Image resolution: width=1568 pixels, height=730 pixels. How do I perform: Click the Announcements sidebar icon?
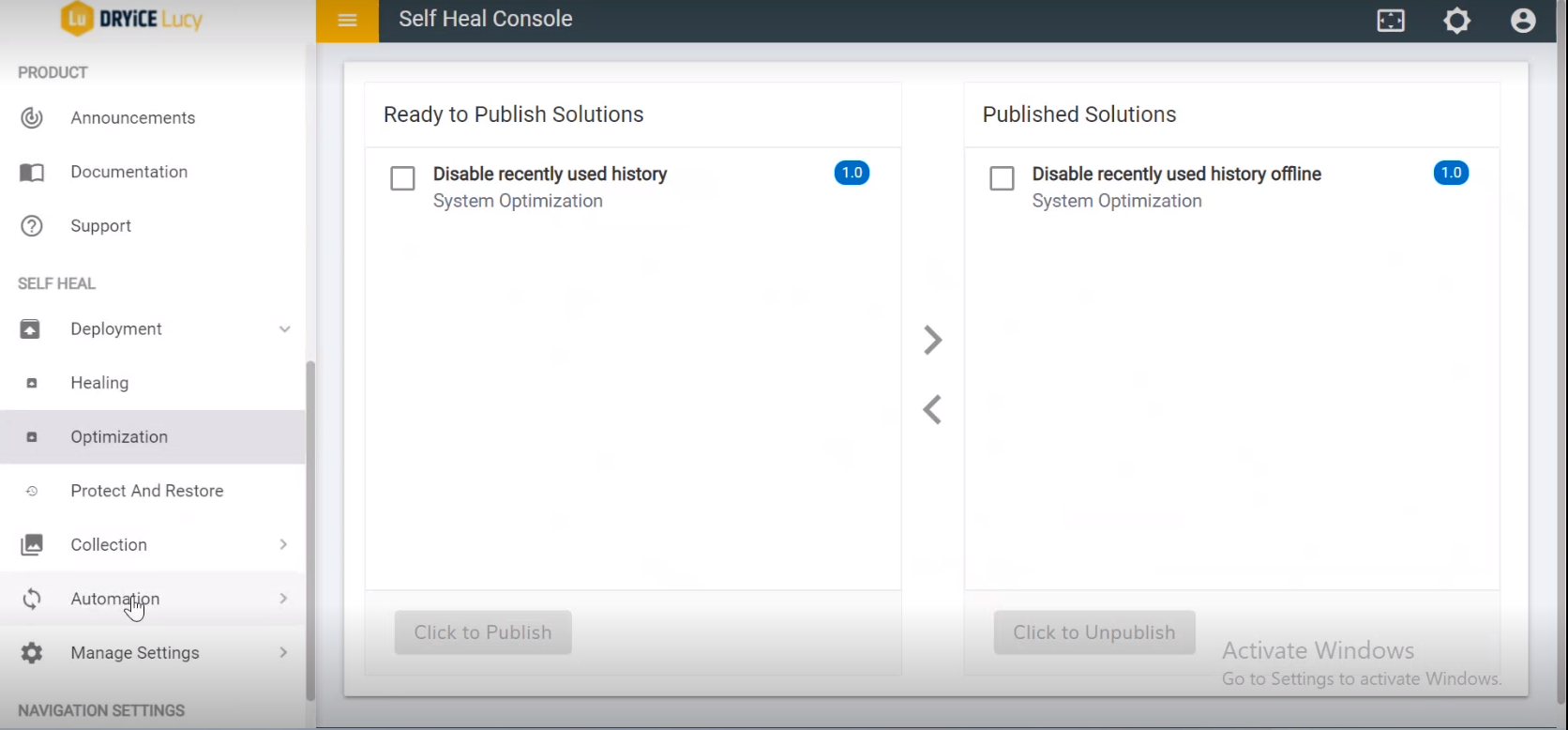point(32,118)
